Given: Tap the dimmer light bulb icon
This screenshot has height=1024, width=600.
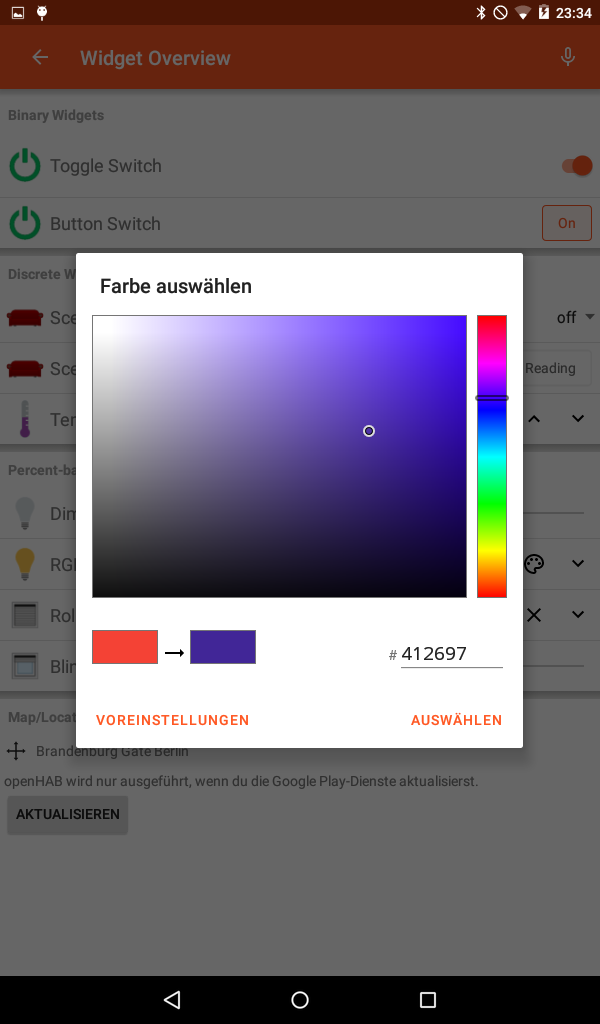Looking at the screenshot, I should point(25,513).
